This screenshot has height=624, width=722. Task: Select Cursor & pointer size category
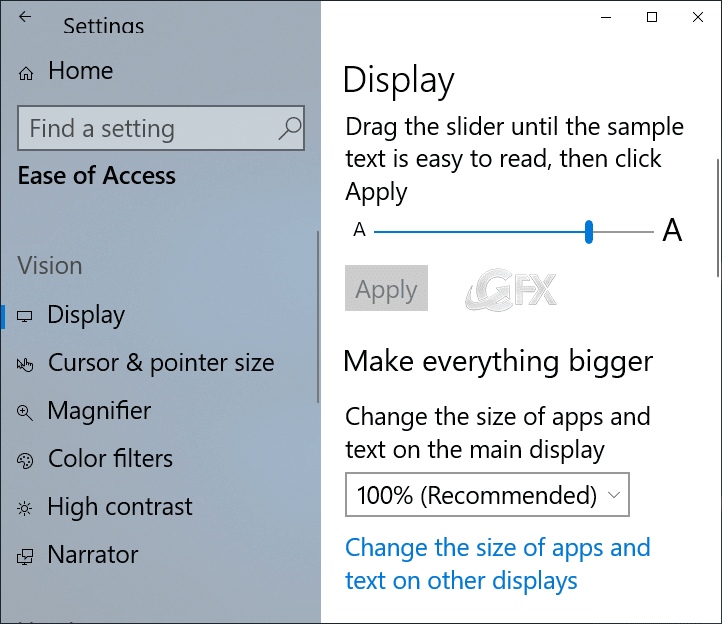click(161, 363)
